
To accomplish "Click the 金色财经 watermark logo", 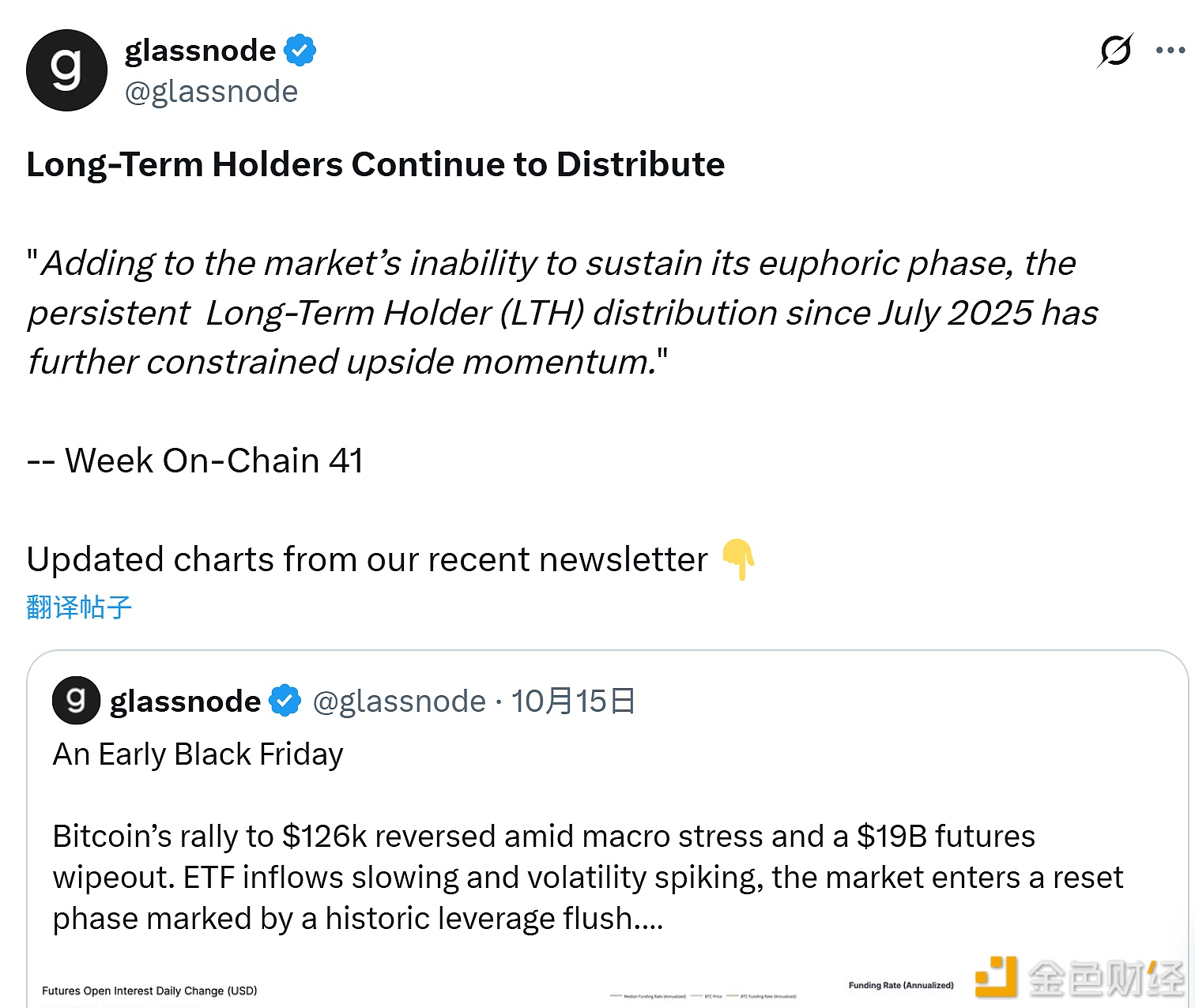I will click(x=1079, y=978).
